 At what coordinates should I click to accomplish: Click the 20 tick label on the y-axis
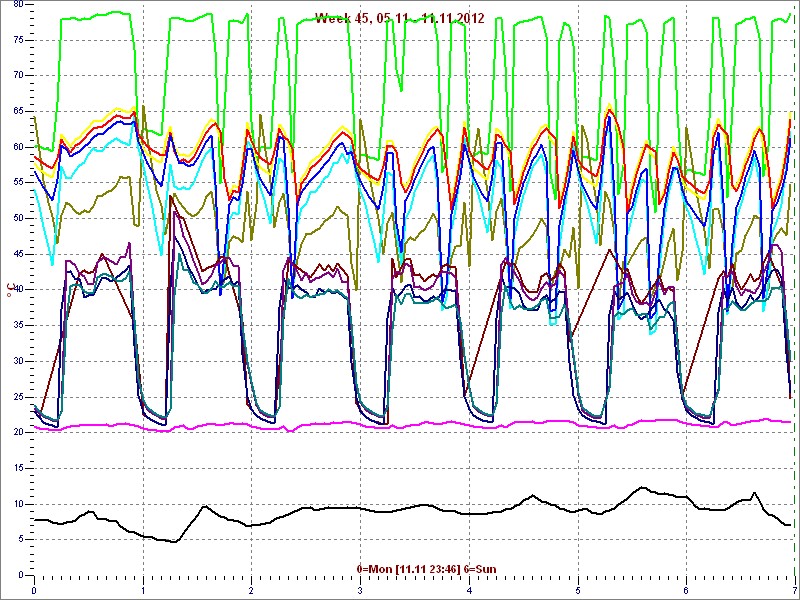[15, 432]
